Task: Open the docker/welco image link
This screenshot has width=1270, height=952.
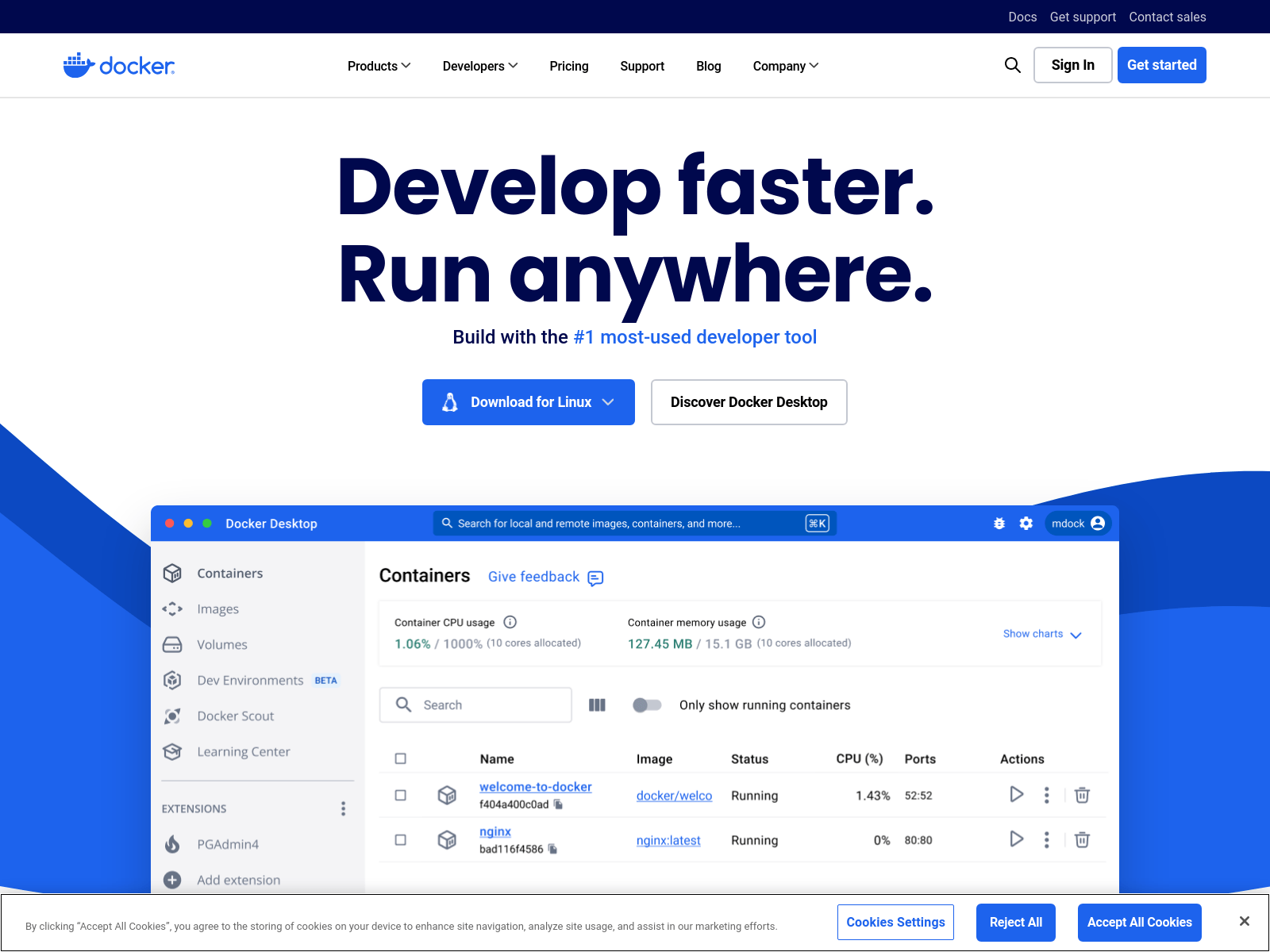Action: [x=674, y=796]
